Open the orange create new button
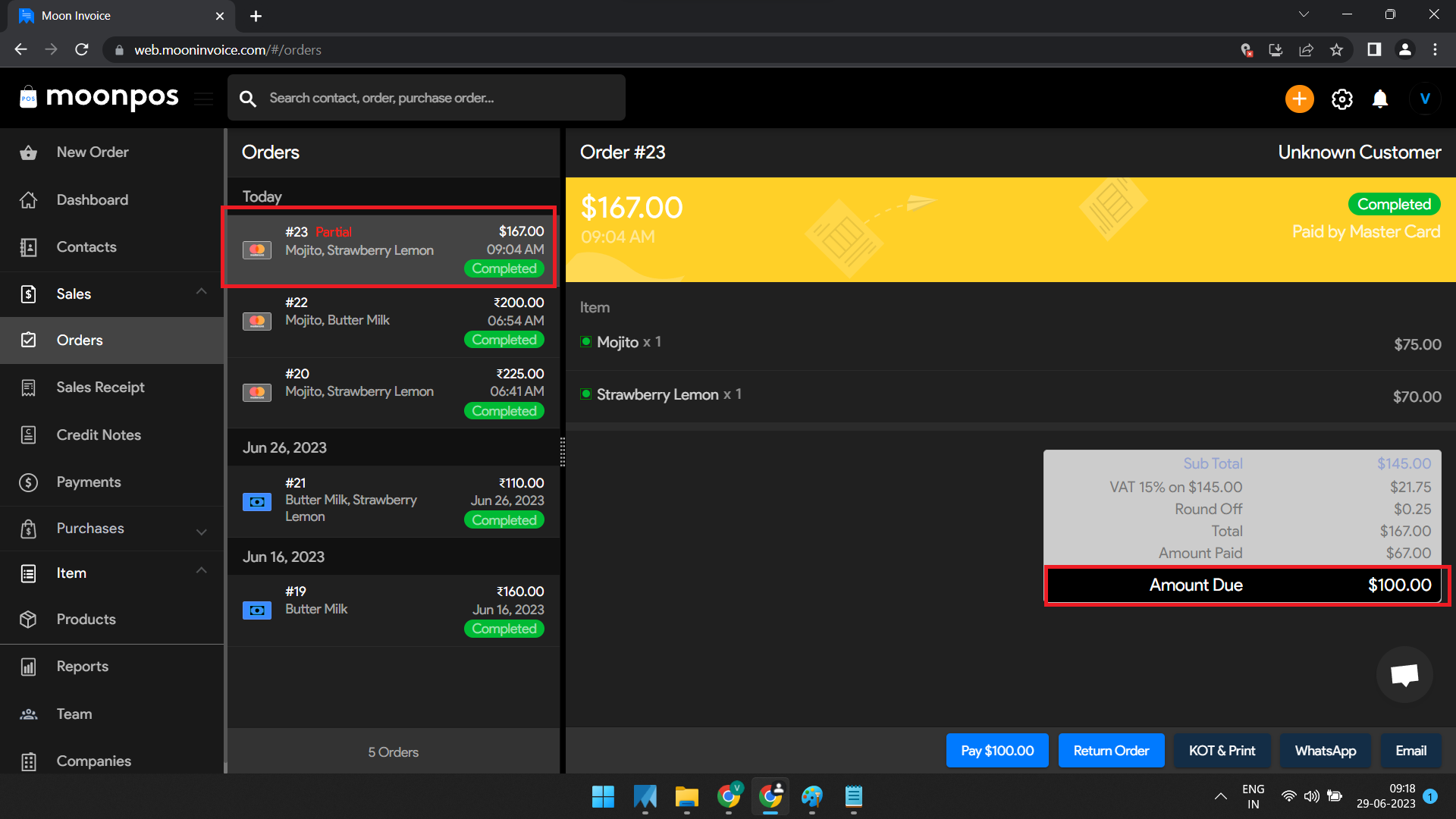Viewport: 1456px width, 819px height. [1299, 99]
